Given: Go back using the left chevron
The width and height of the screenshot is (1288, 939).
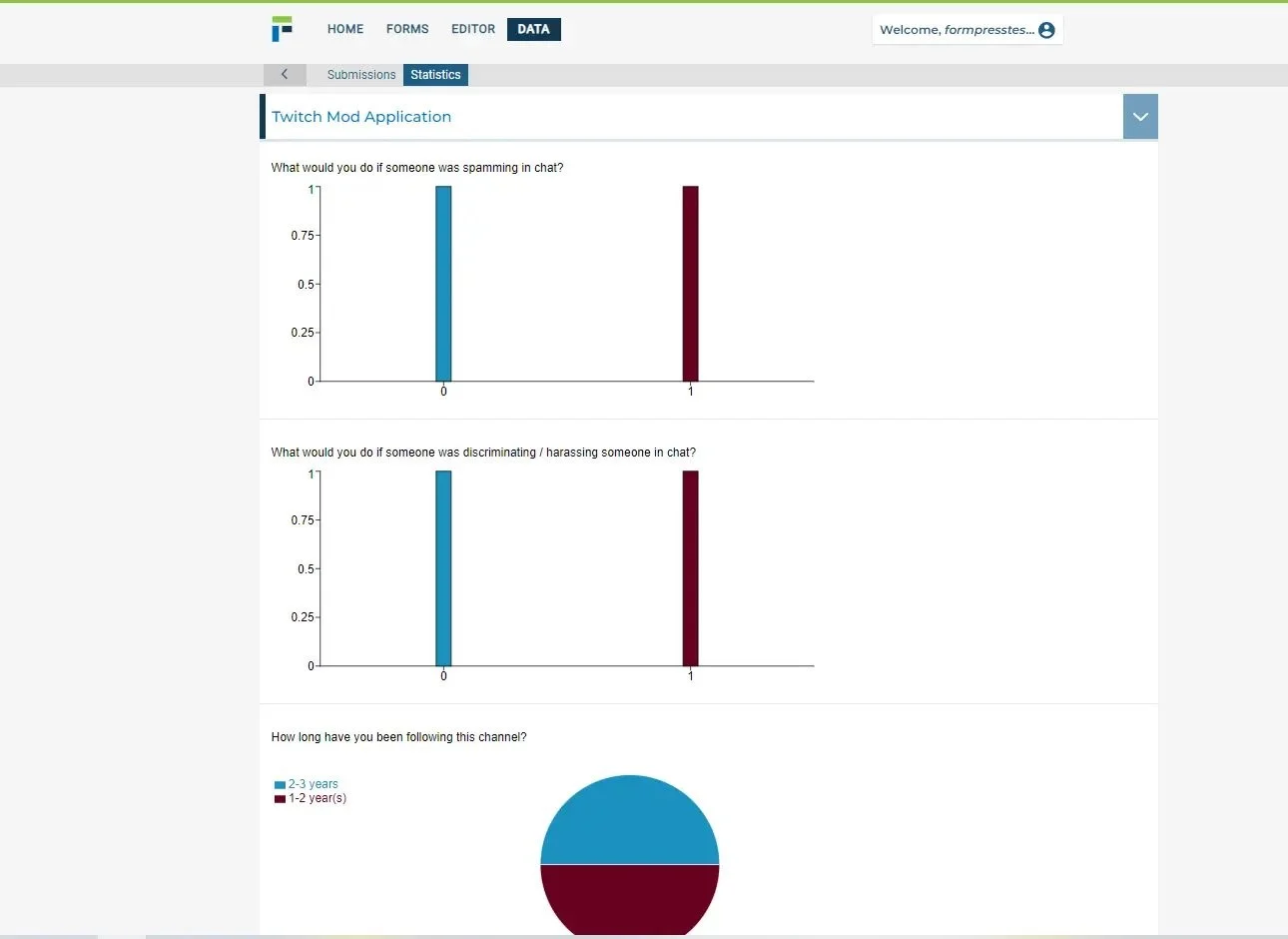Looking at the screenshot, I should tap(285, 74).
